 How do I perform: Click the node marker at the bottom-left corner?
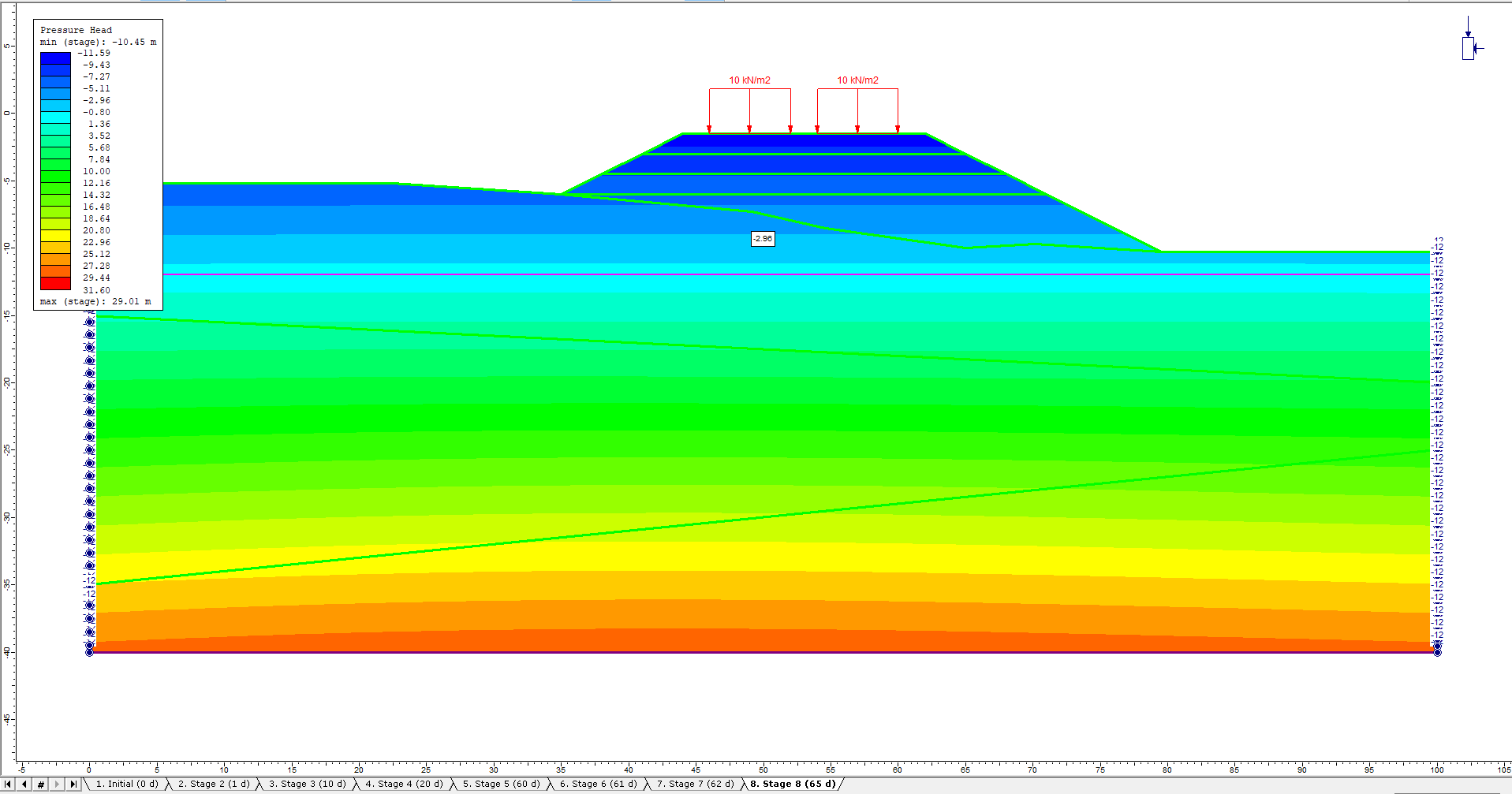click(90, 651)
